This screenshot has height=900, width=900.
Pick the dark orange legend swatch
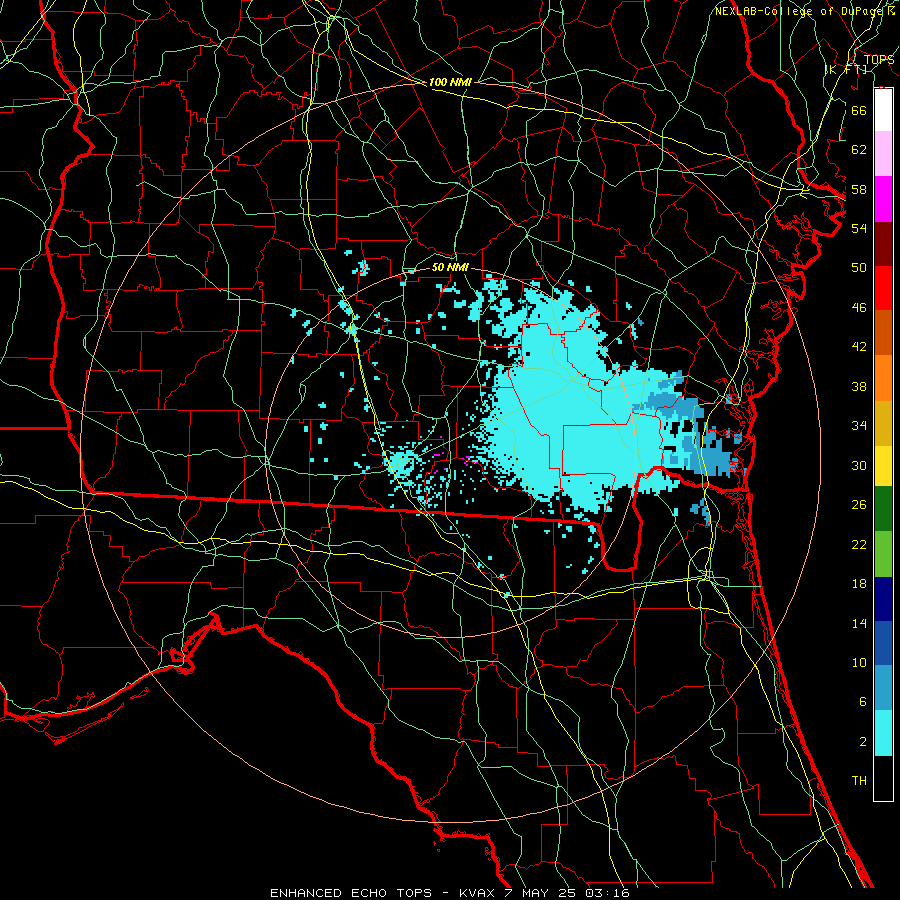(x=883, y=332)
